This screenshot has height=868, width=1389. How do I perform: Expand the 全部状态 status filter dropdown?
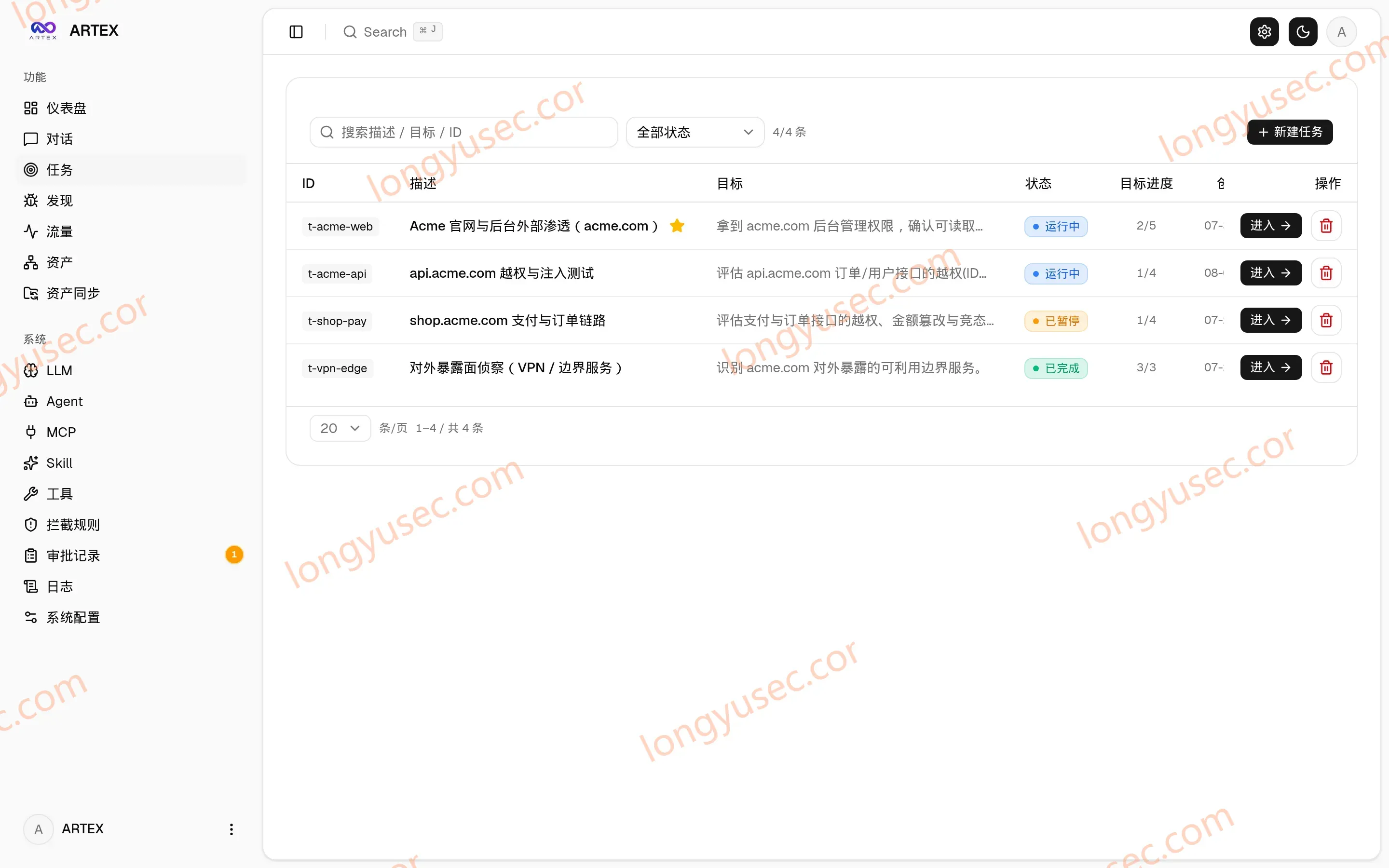[695, 132]
